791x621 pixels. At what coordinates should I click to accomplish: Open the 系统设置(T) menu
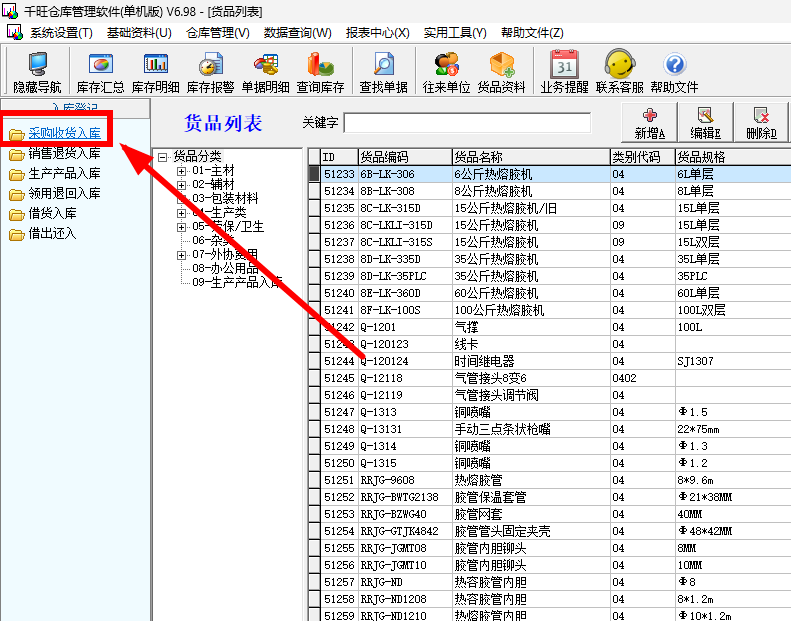coord(61,33)
